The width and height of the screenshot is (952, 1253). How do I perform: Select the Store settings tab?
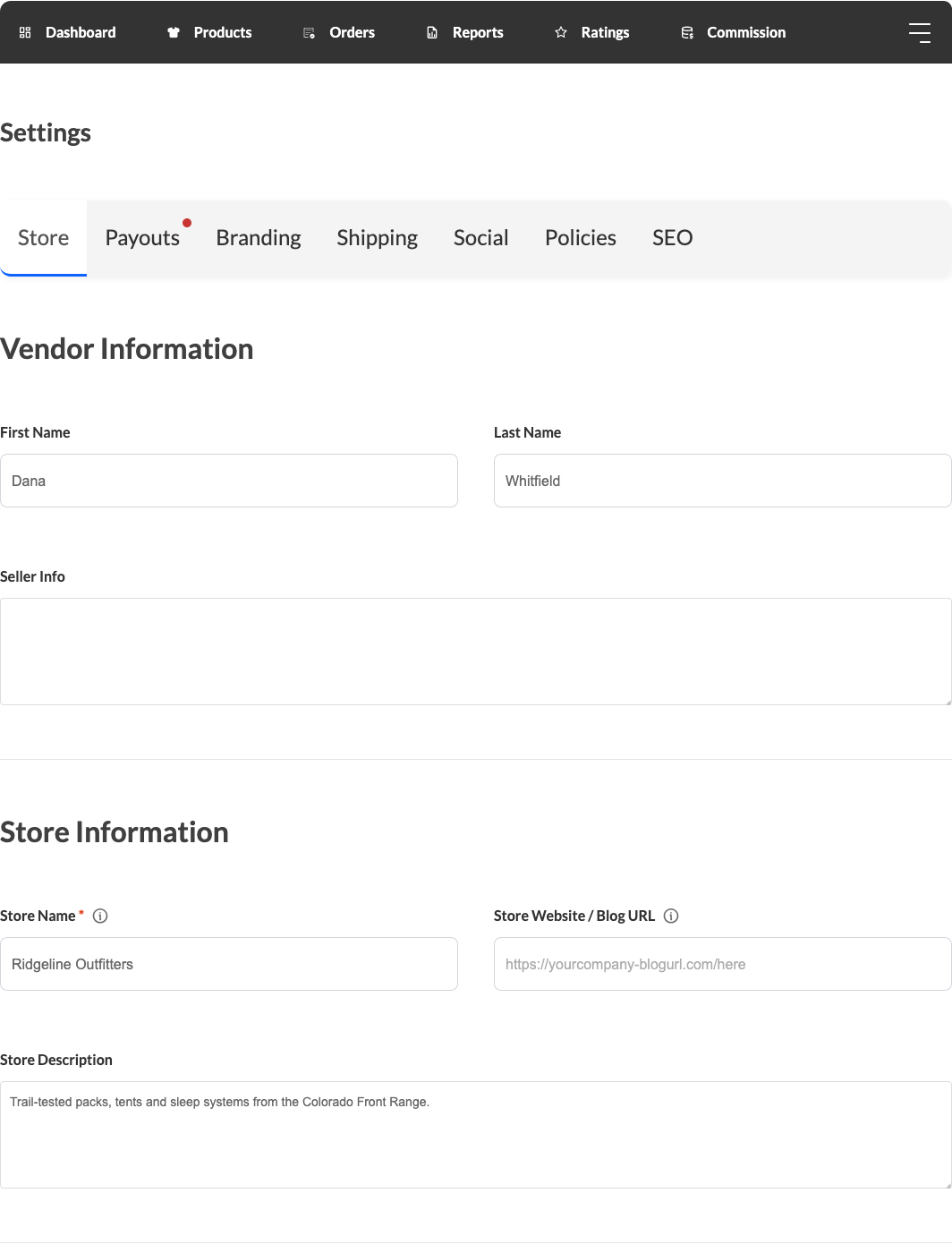(x=44, y=238)
